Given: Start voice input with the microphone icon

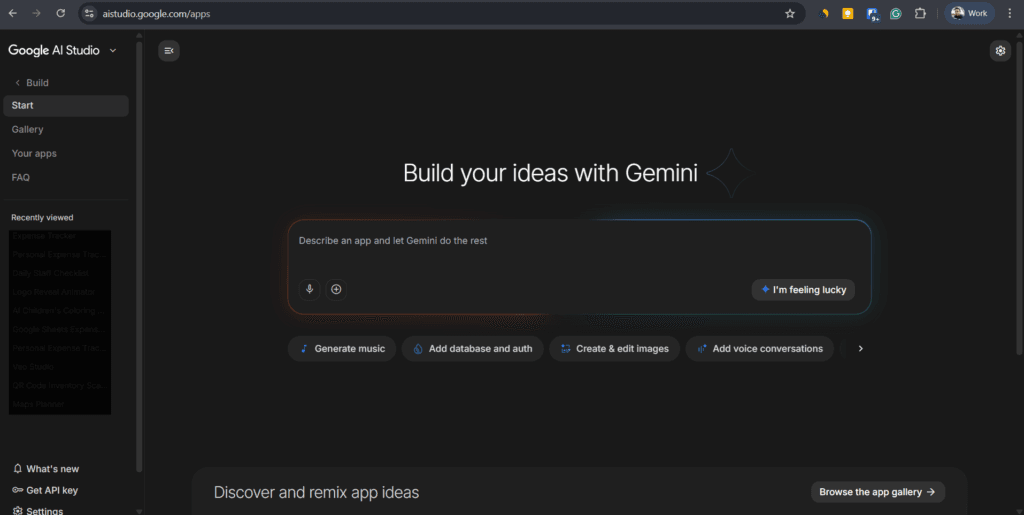Looking at the screenshot, I should [310, 289].
